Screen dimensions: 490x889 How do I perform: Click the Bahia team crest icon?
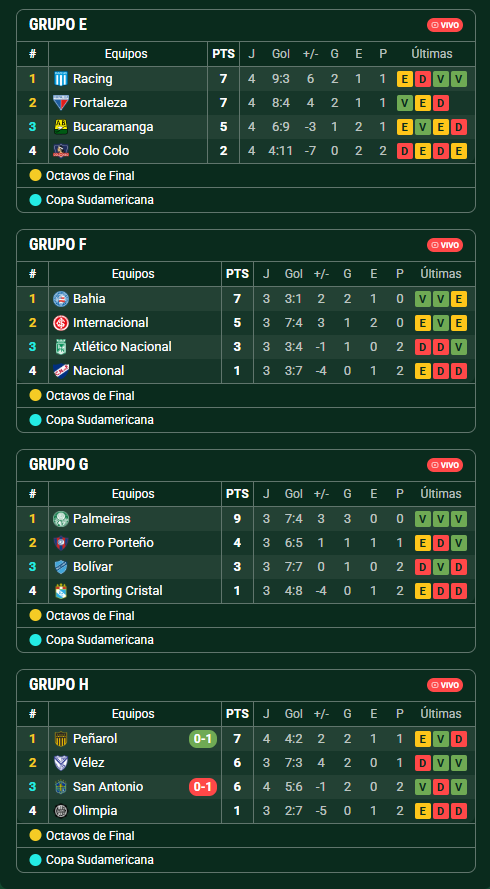coord(61,299)
